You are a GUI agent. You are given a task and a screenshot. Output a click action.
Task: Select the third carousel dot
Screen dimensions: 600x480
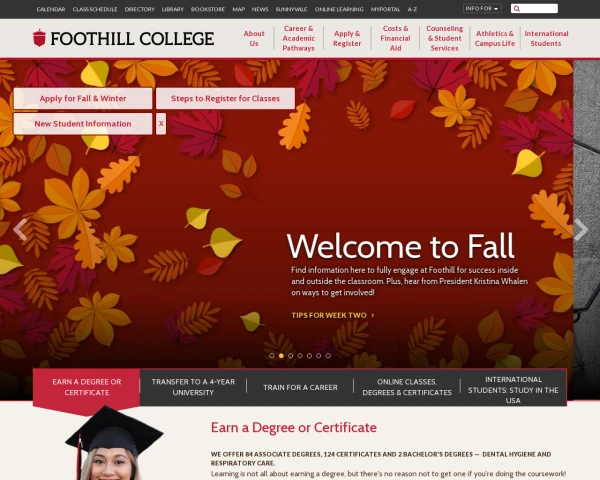[290, 356]
